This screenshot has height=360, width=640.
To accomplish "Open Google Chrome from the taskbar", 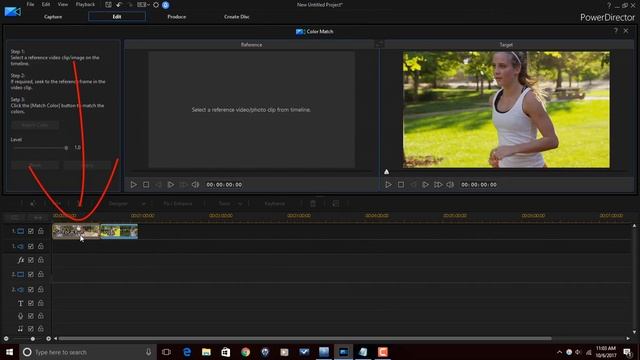I will pyautogui.click(x=245, y=352).
